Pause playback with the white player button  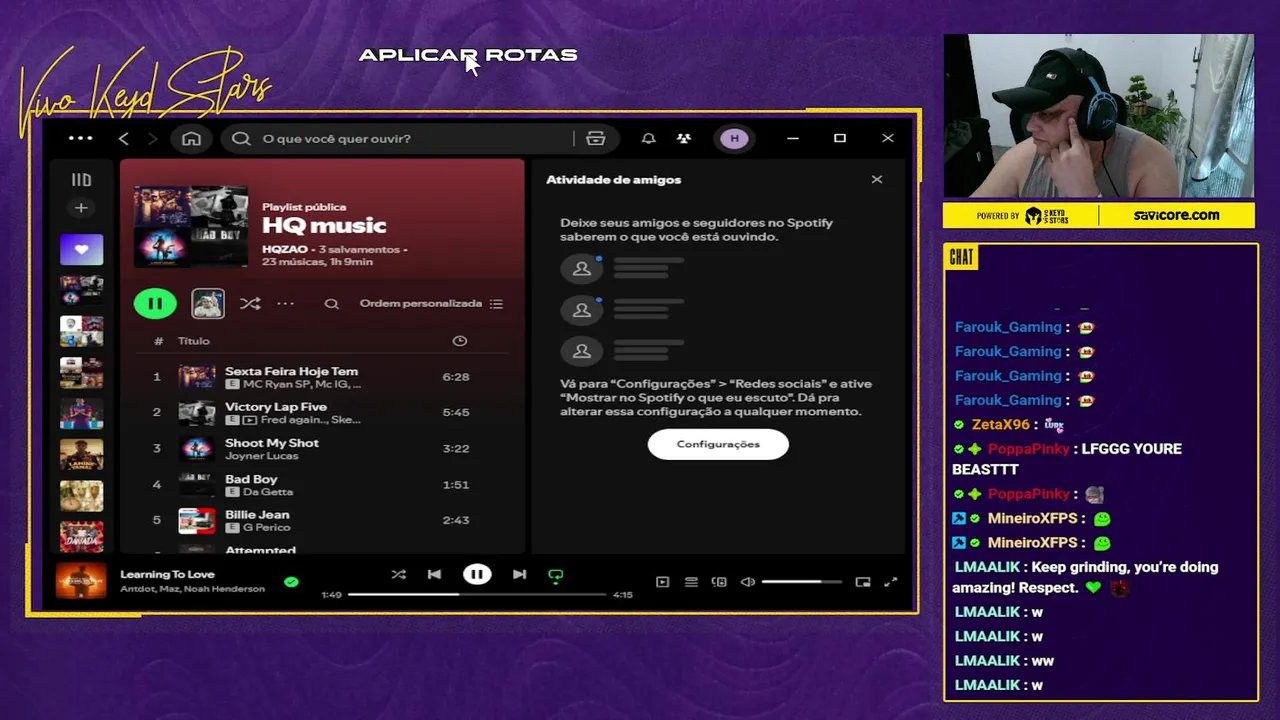(477, 574)
